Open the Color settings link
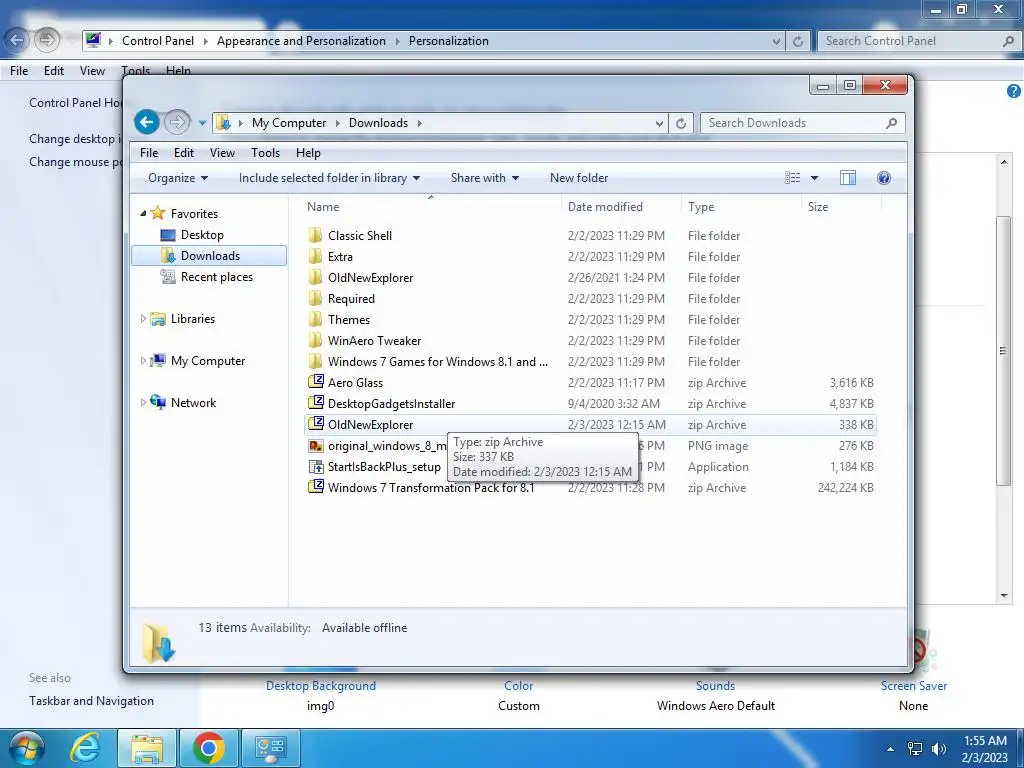This screenshot has height=768, width=1024. (x=519, y=686)
